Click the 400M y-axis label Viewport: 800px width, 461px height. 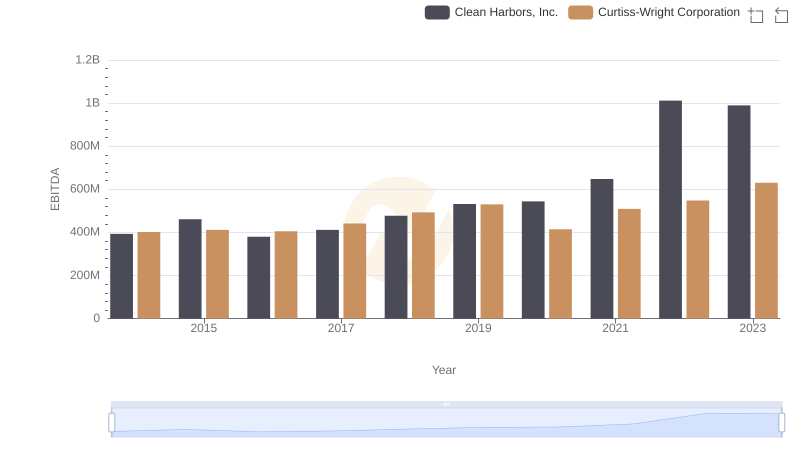tap(85, 232)
